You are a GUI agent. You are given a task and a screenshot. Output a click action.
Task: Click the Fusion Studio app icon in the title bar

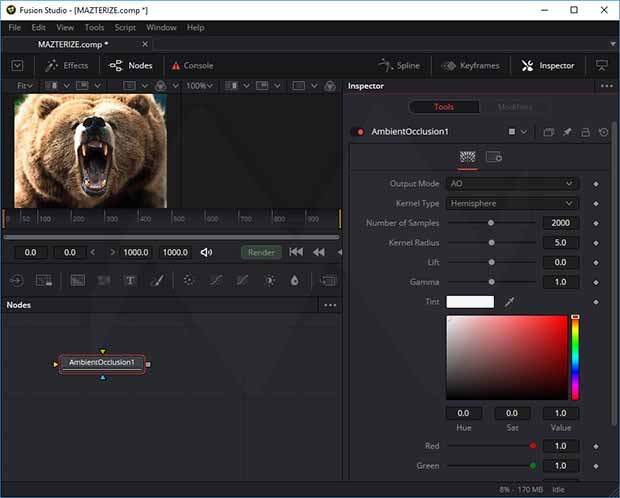(11, 10)
